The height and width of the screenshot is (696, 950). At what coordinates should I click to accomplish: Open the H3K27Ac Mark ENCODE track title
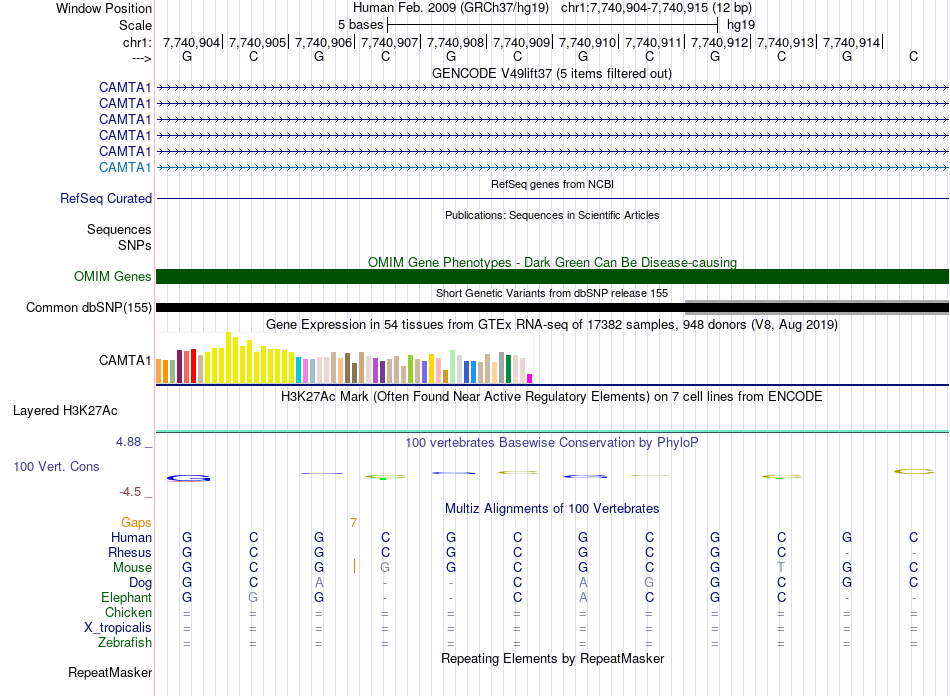tap(552, 397)
